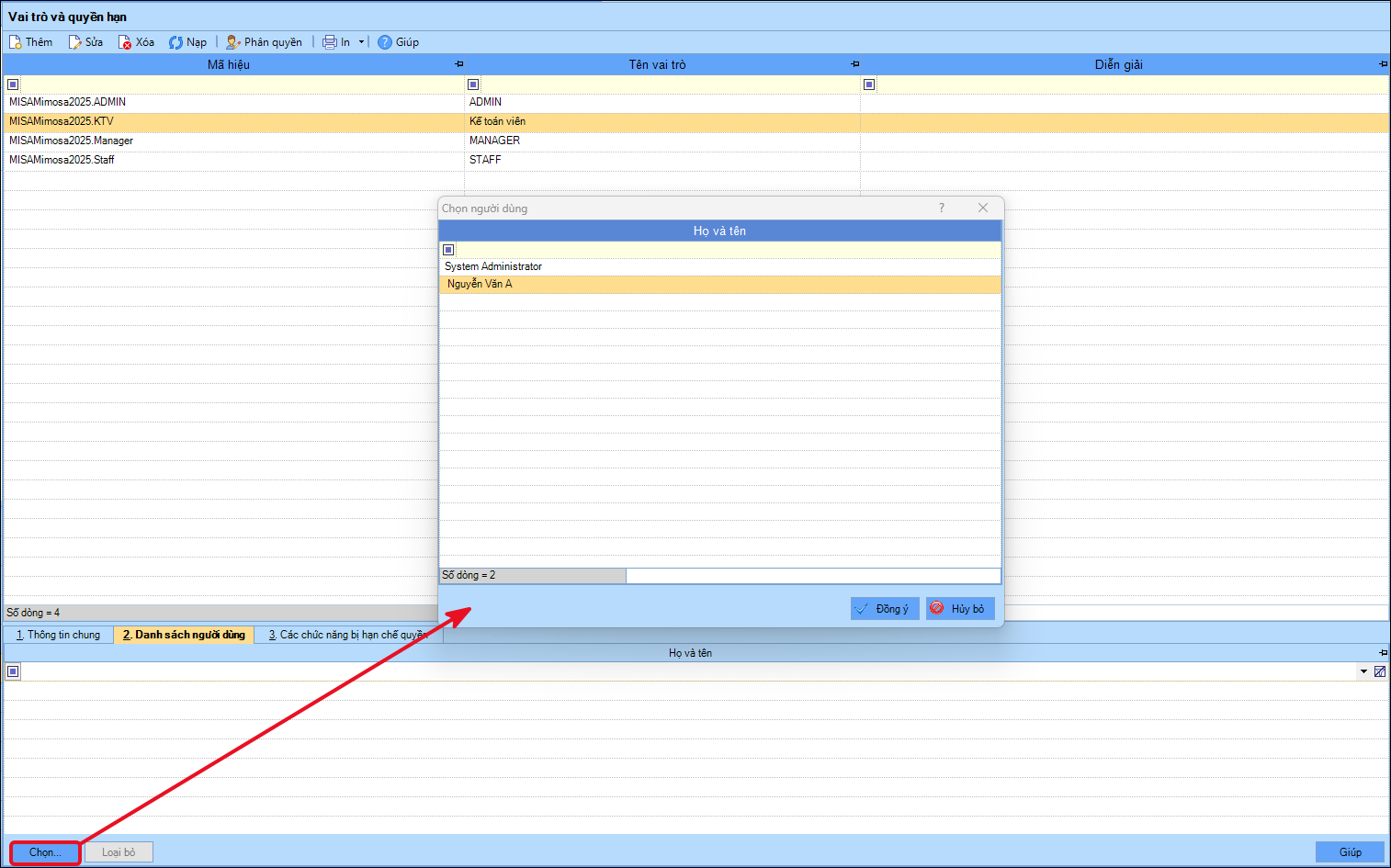This screenshot has width=1391, height=868.
Task: Confirm with the Đồng ý button
Action: tap(885, 609)
